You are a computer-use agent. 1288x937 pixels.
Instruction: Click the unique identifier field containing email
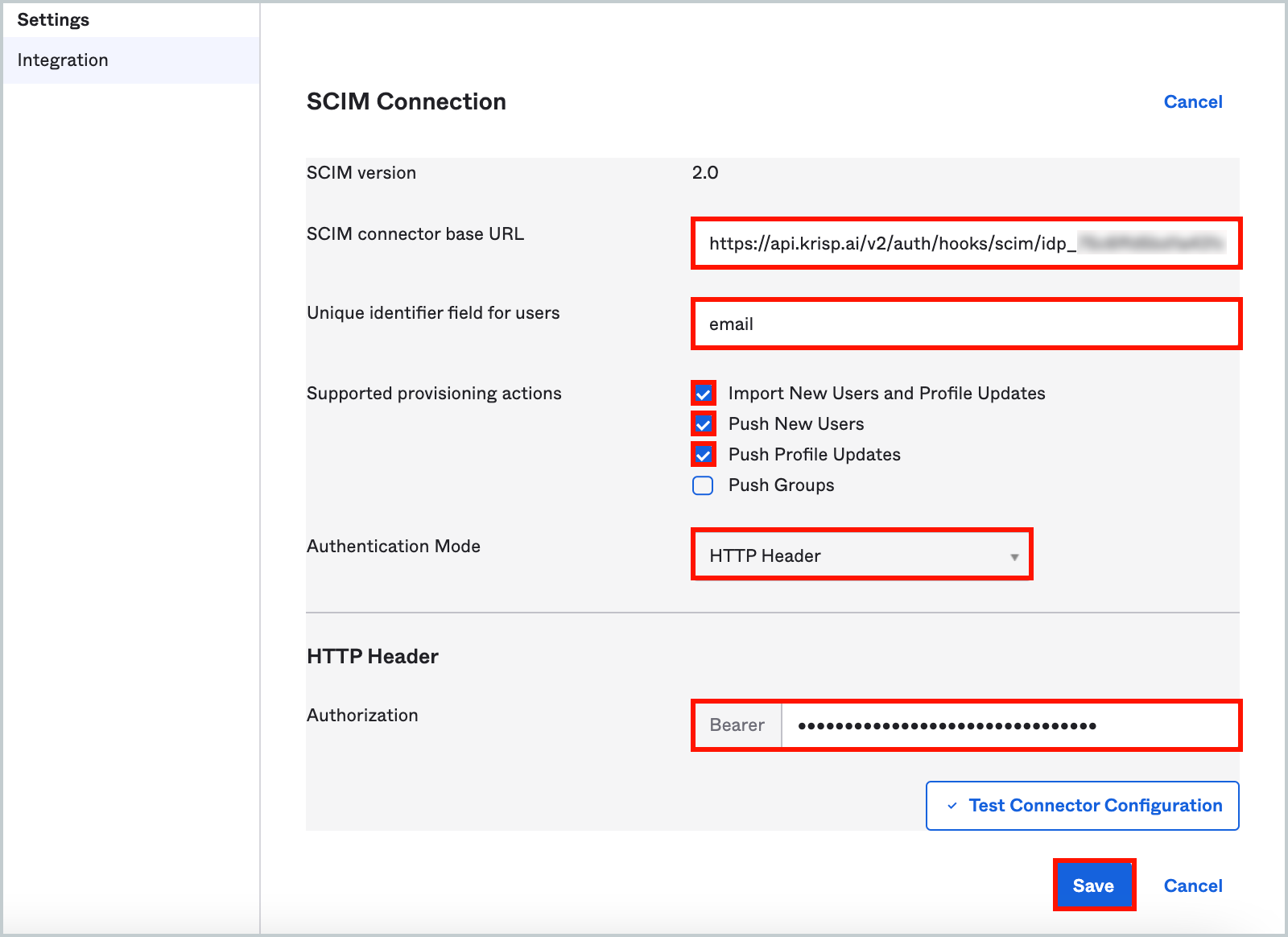[965, 324]
